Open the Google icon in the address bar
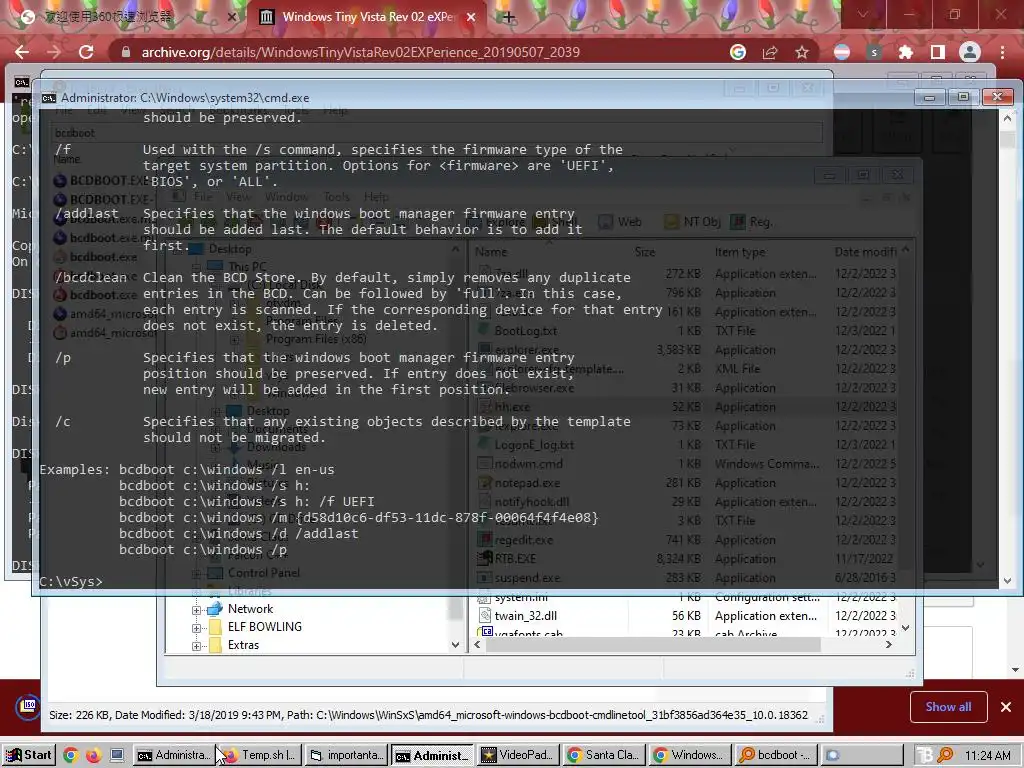Screen dimensions: 1024x768 tap(738, 52)
